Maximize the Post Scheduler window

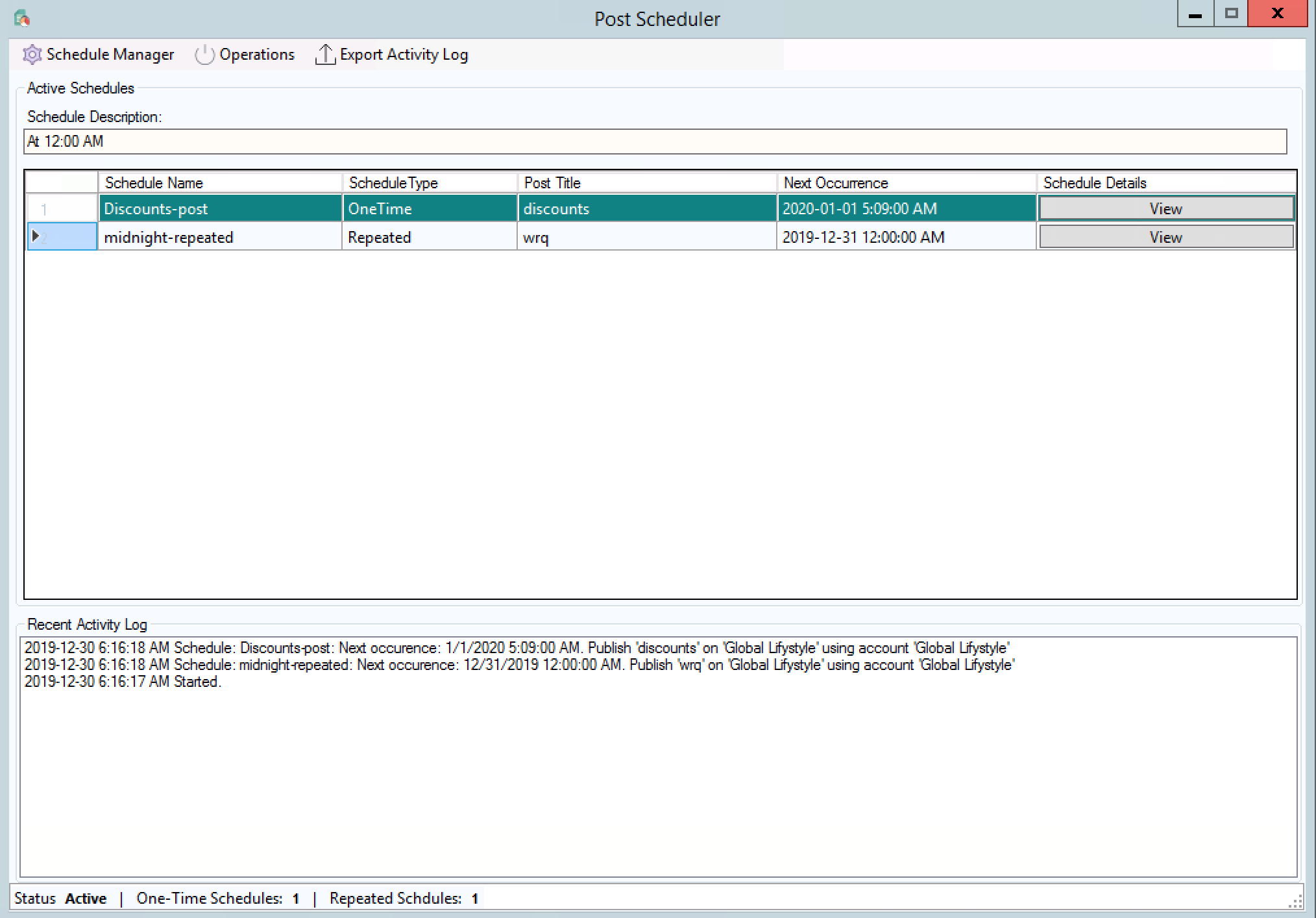point(1231,14)
